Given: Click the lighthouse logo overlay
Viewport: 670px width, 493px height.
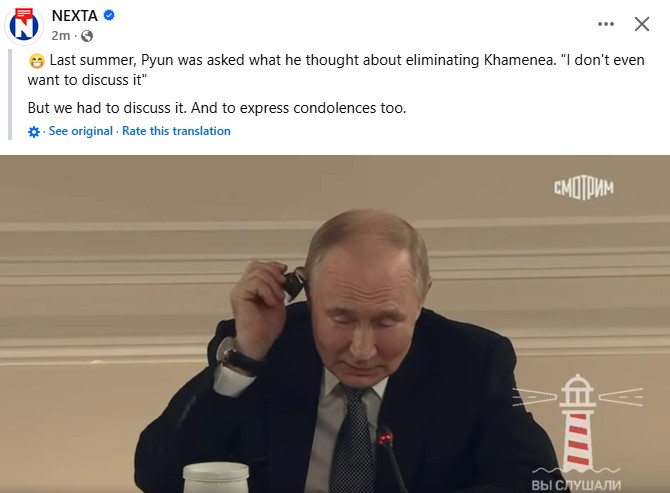Looking at the screenshot, I should 578,423.
